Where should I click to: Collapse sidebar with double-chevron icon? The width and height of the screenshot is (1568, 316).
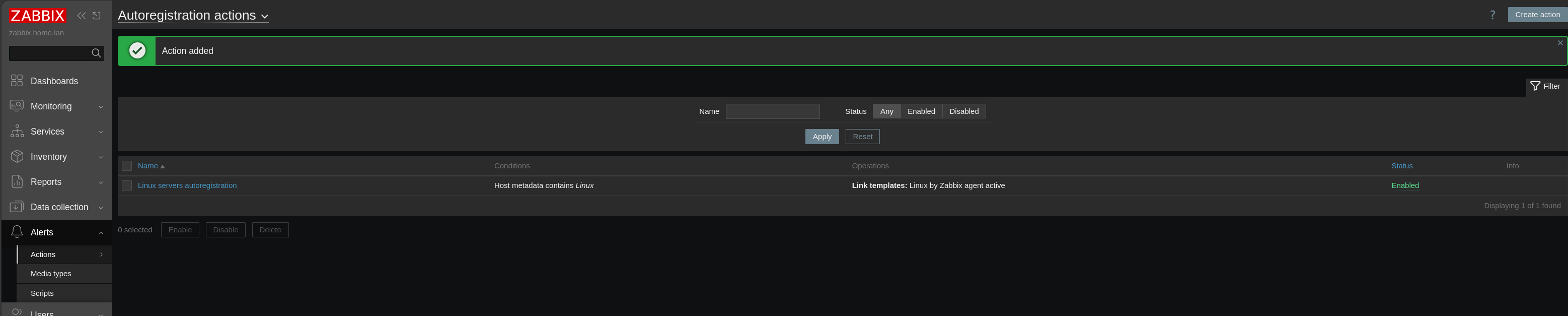(x=81, y=15)
